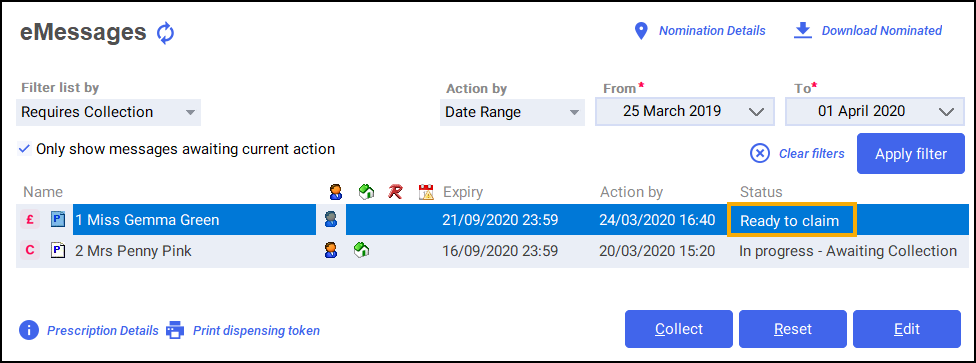The width and height of the screenshot is (976, 363).
Task: Click the Reset button
Action: (x=793, y=329)
